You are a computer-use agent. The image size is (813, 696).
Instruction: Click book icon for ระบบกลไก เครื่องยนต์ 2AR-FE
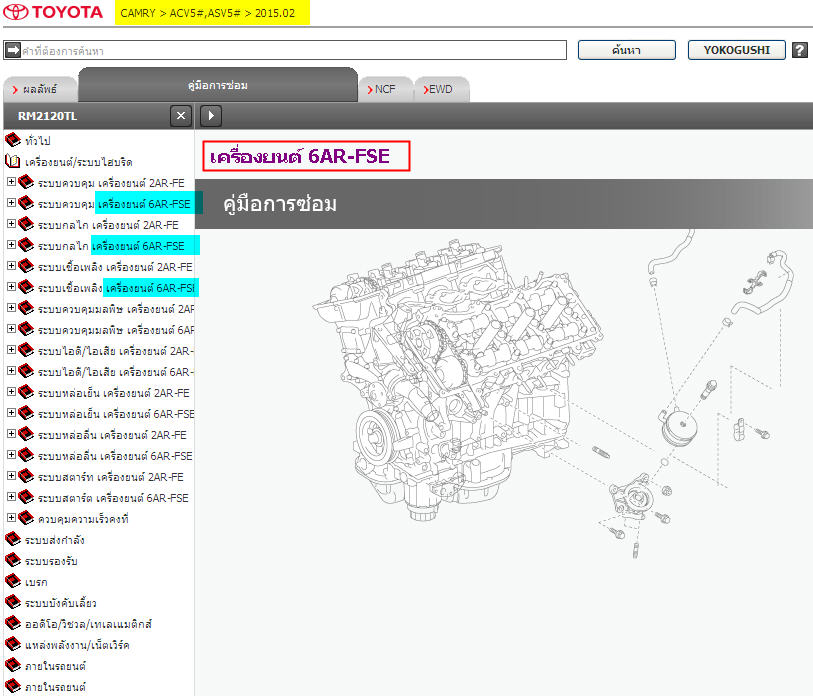tap(26, 224)
